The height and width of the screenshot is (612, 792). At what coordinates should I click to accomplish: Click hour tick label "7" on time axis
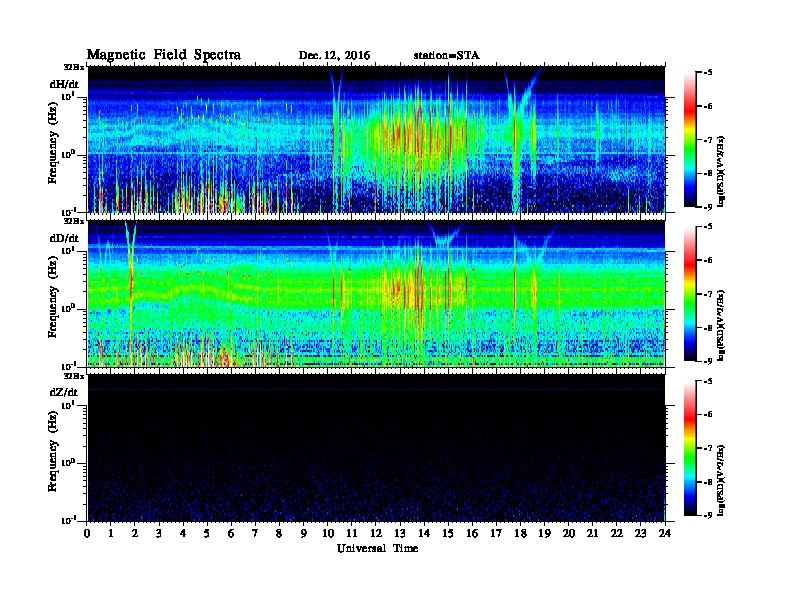tap(255, 533)
